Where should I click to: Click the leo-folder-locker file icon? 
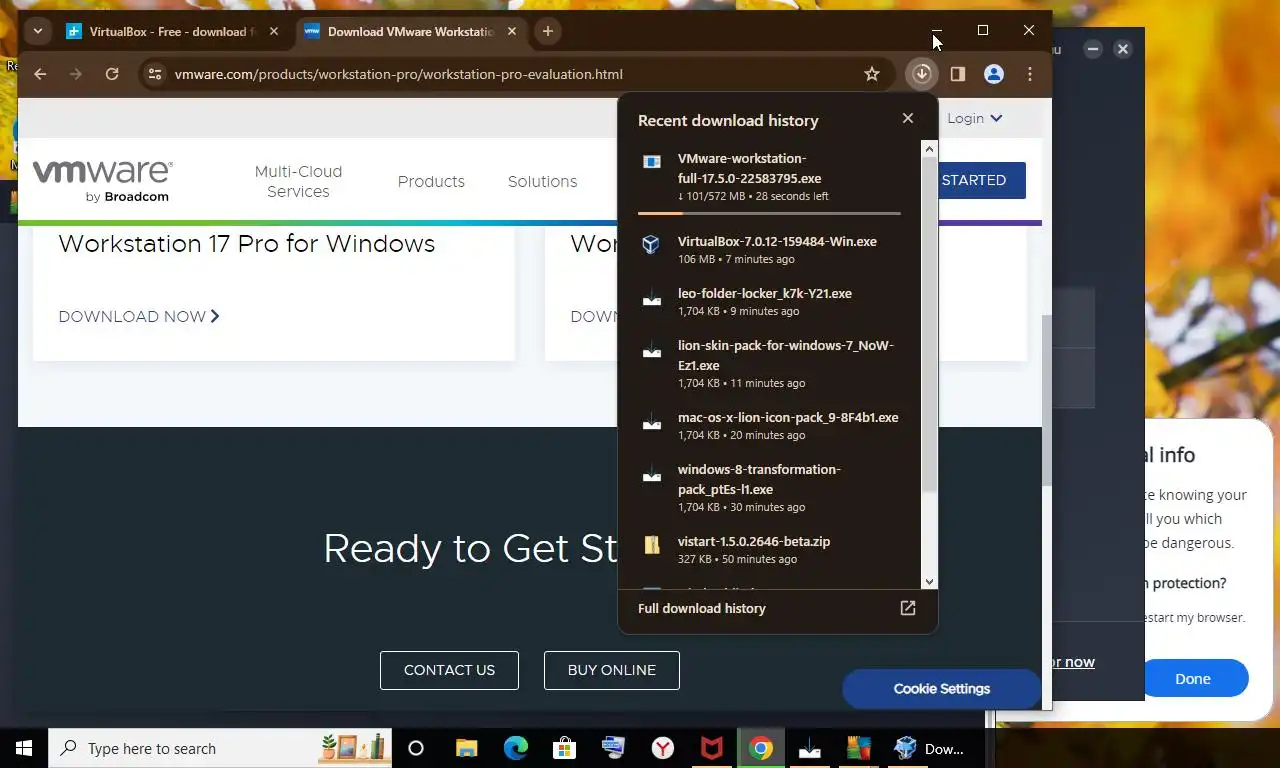[651, 298]
